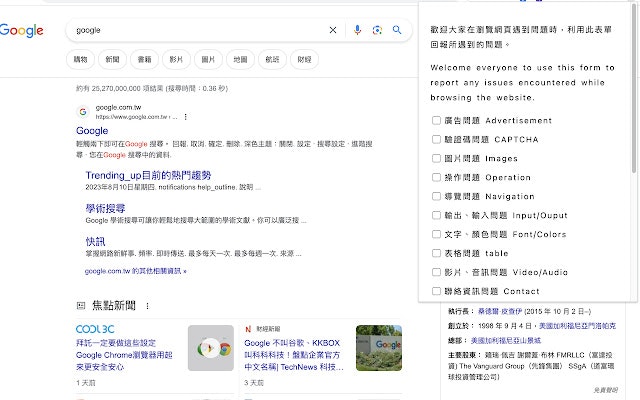Click the google.com.tw site favicon

[83, 112]
